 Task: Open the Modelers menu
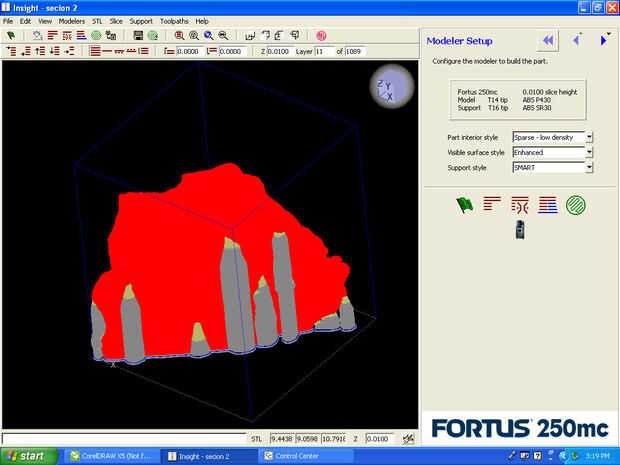click(x=72, y=20)
